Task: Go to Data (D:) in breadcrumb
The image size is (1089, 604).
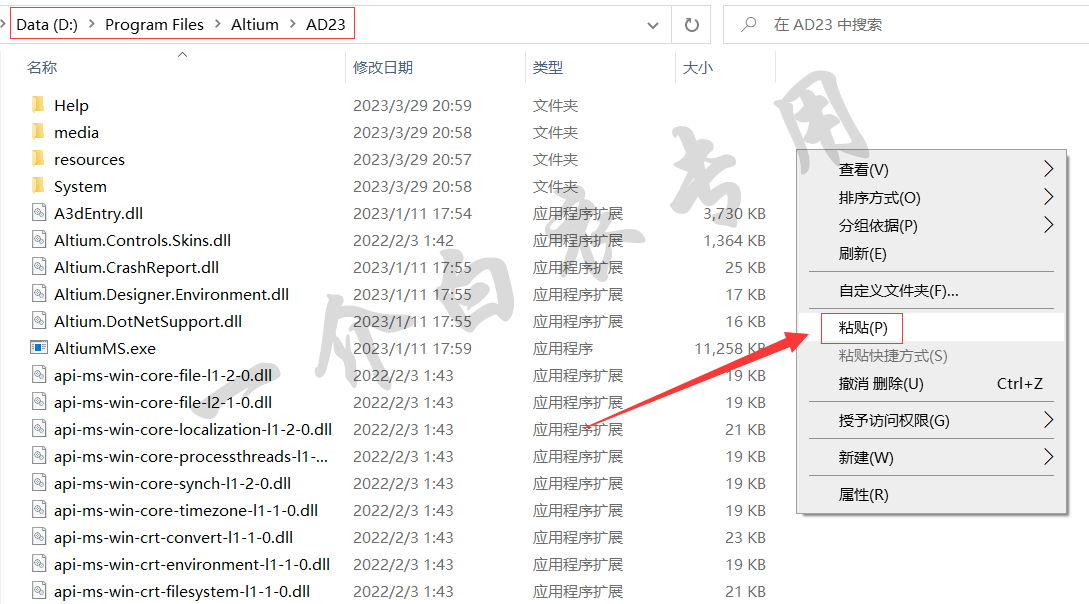Action: coord(47,24)
